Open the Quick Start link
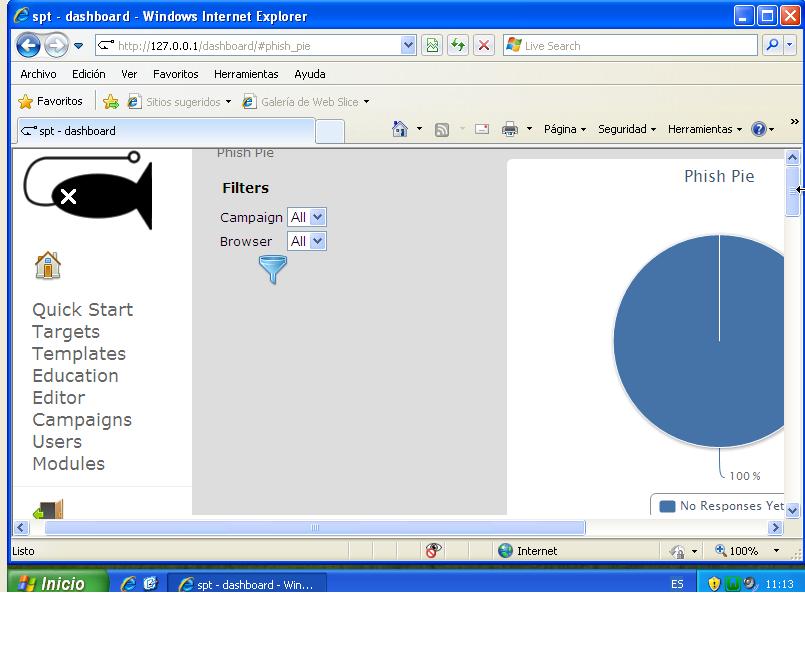Image resolution: width=805 pixels, height=662 pixels. pyautogui.click(x=82, y=310)
